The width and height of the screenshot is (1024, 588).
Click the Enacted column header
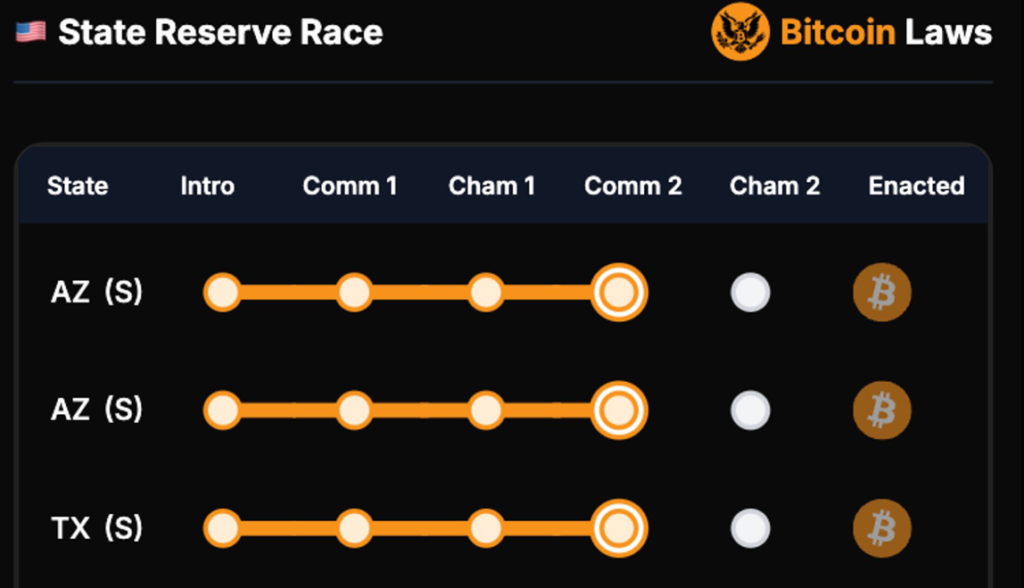coord(916,186)
